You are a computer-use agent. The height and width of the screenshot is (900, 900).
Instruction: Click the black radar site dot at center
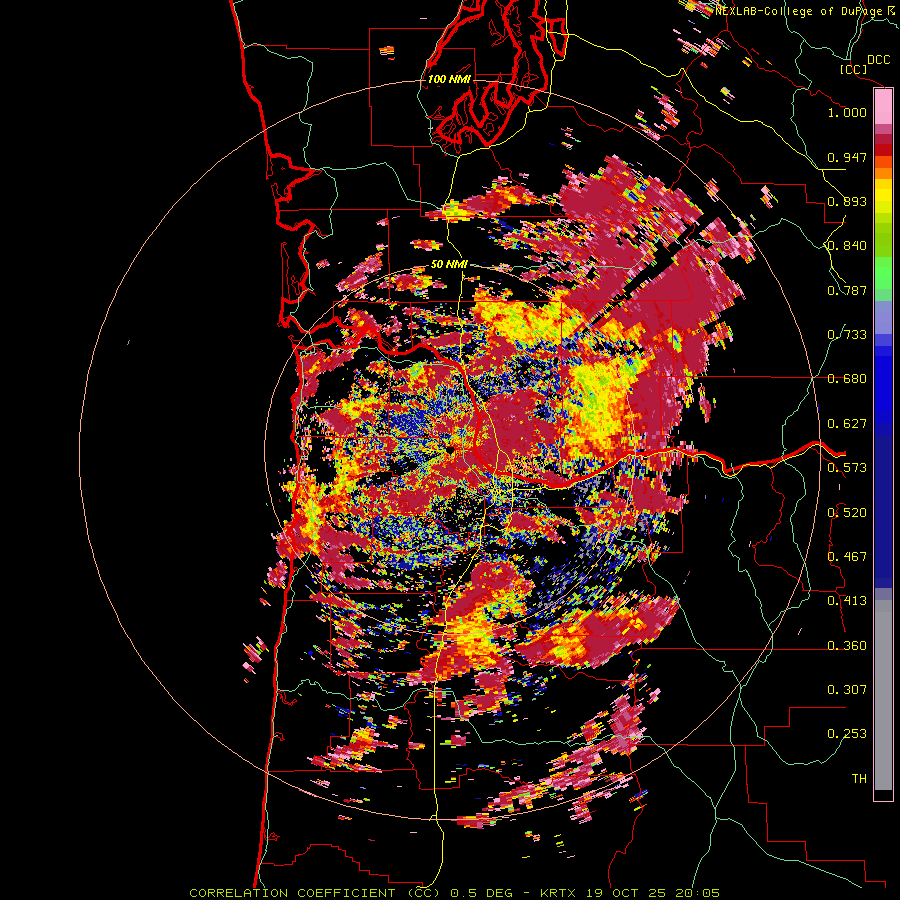(x=451, y=451)
